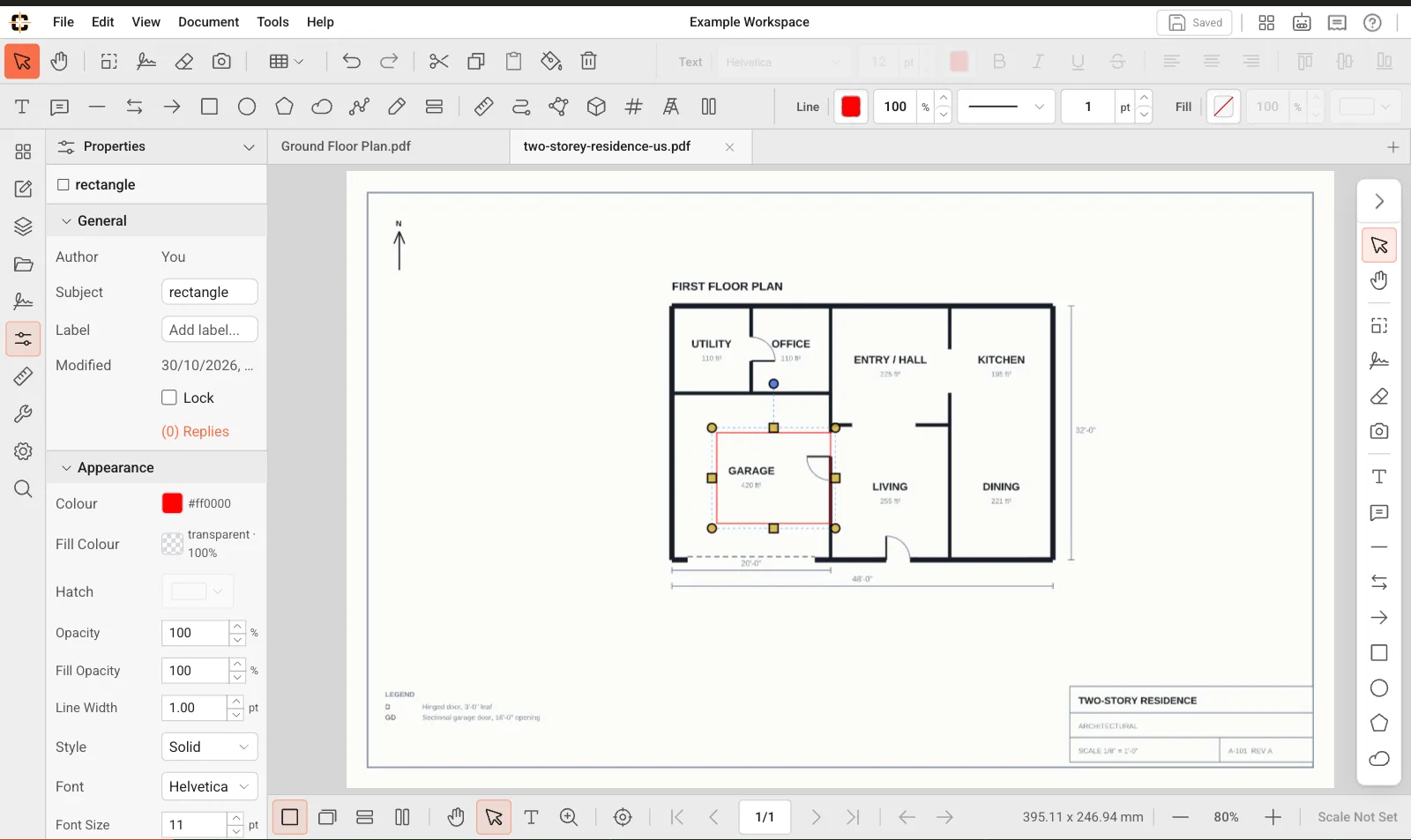Open the Search panel in left sidebar
The image size is (1411, 840).
[23, 489]
